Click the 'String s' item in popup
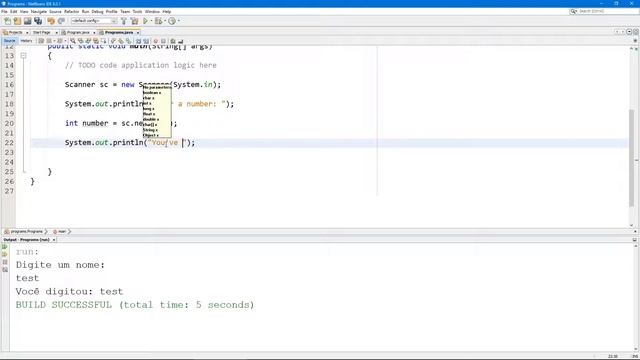The width and height of the screenshot is (640, 360). point(150,130)
